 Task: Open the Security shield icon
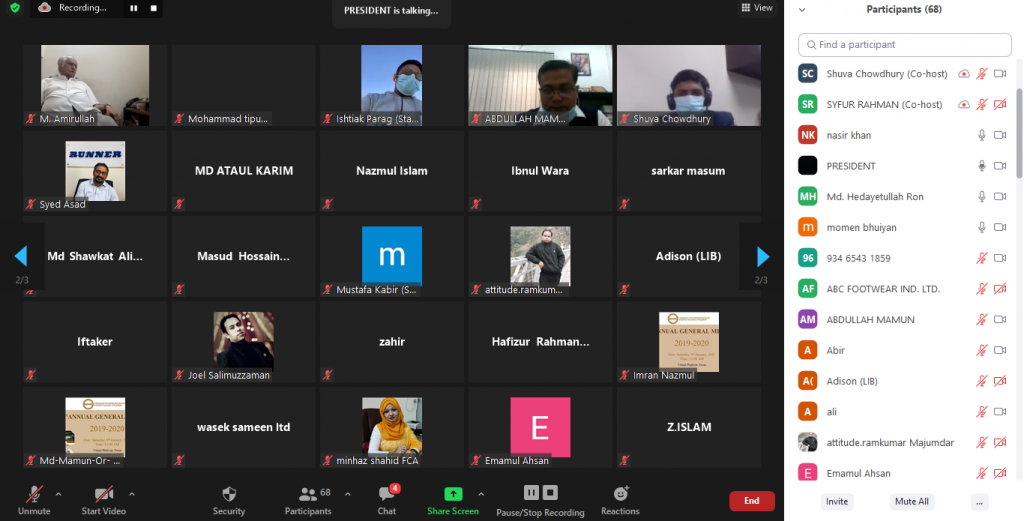coord(228,494)
